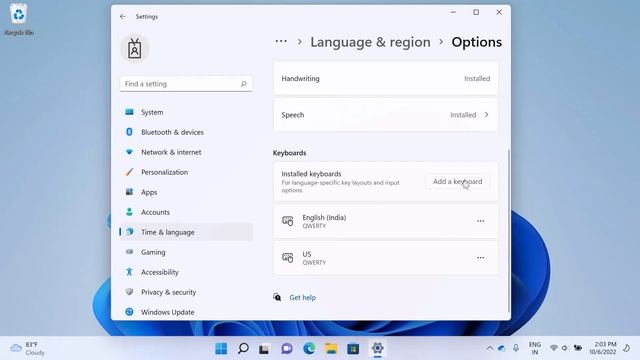The width and height of the screenshot is (640, 360).
Task: Open Windows Update in the sidebar
Action: [x=186, y=312]
